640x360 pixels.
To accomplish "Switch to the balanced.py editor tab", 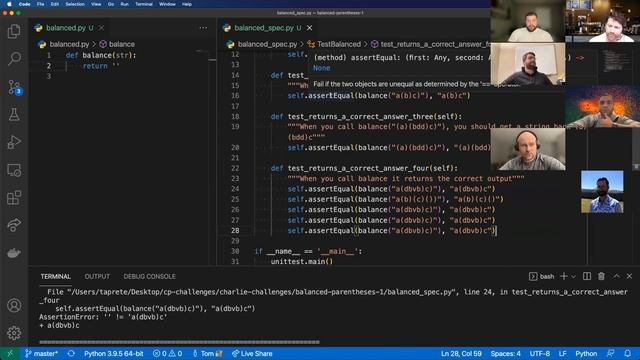I will (x=65, y=28).
